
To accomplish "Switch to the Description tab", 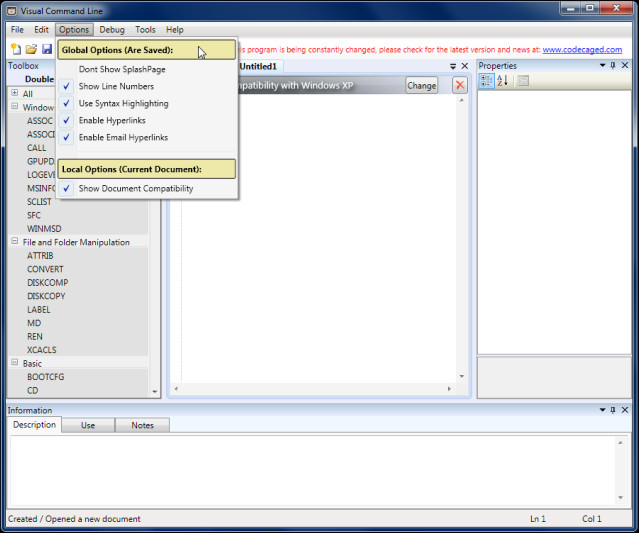I will [x=34, y=425].
